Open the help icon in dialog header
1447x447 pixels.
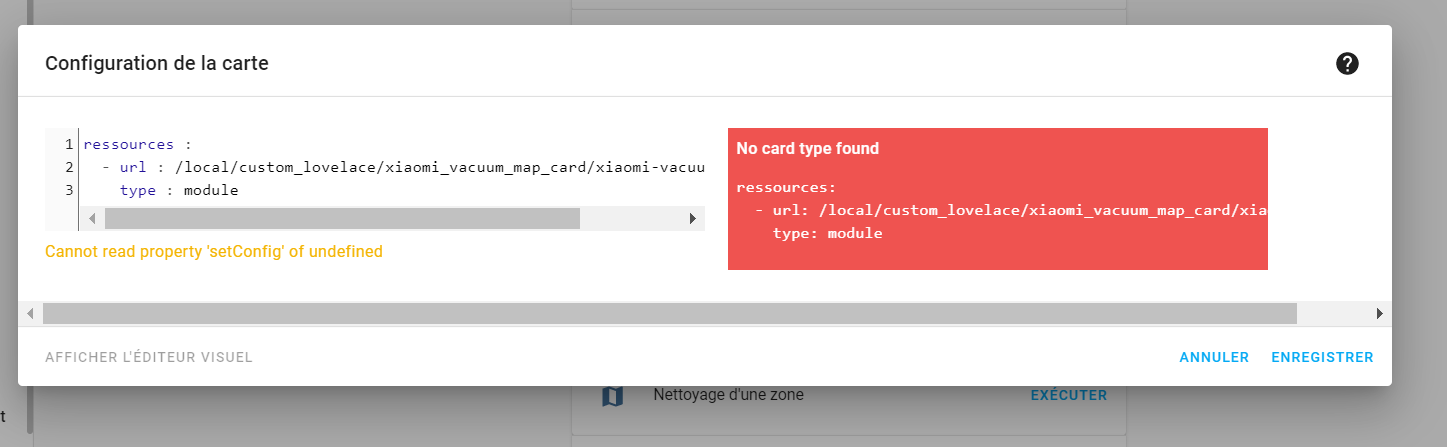(x=1347, y=64)
